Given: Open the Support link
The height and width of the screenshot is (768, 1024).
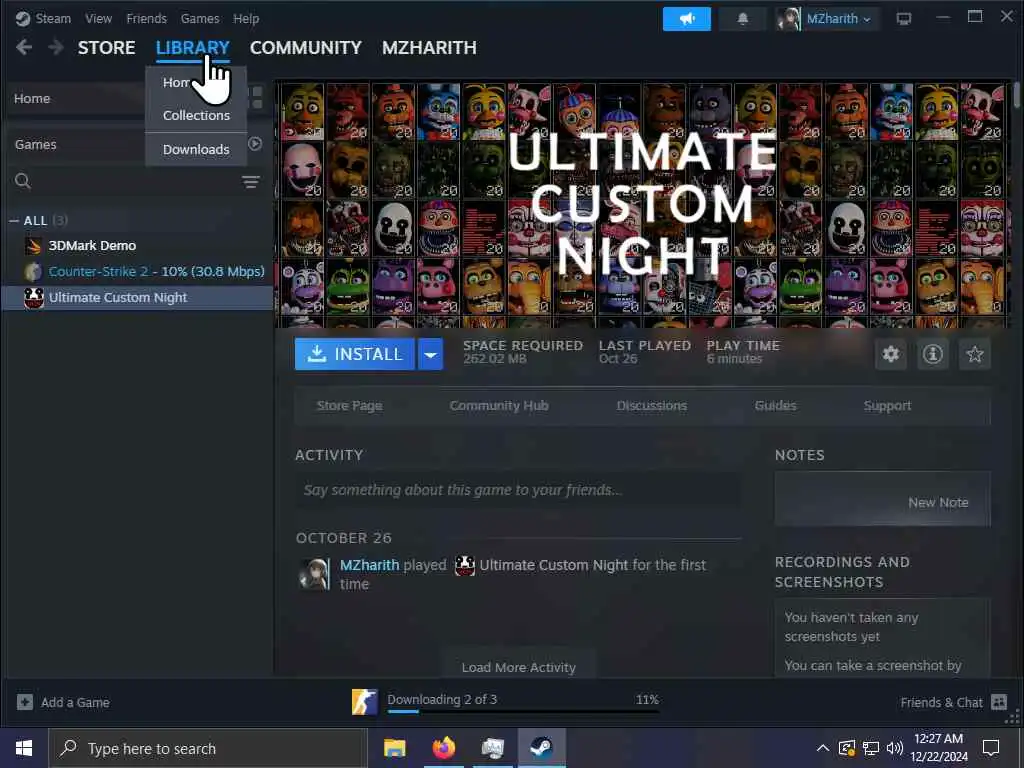Looking at the screenshot, I should 887,406.
